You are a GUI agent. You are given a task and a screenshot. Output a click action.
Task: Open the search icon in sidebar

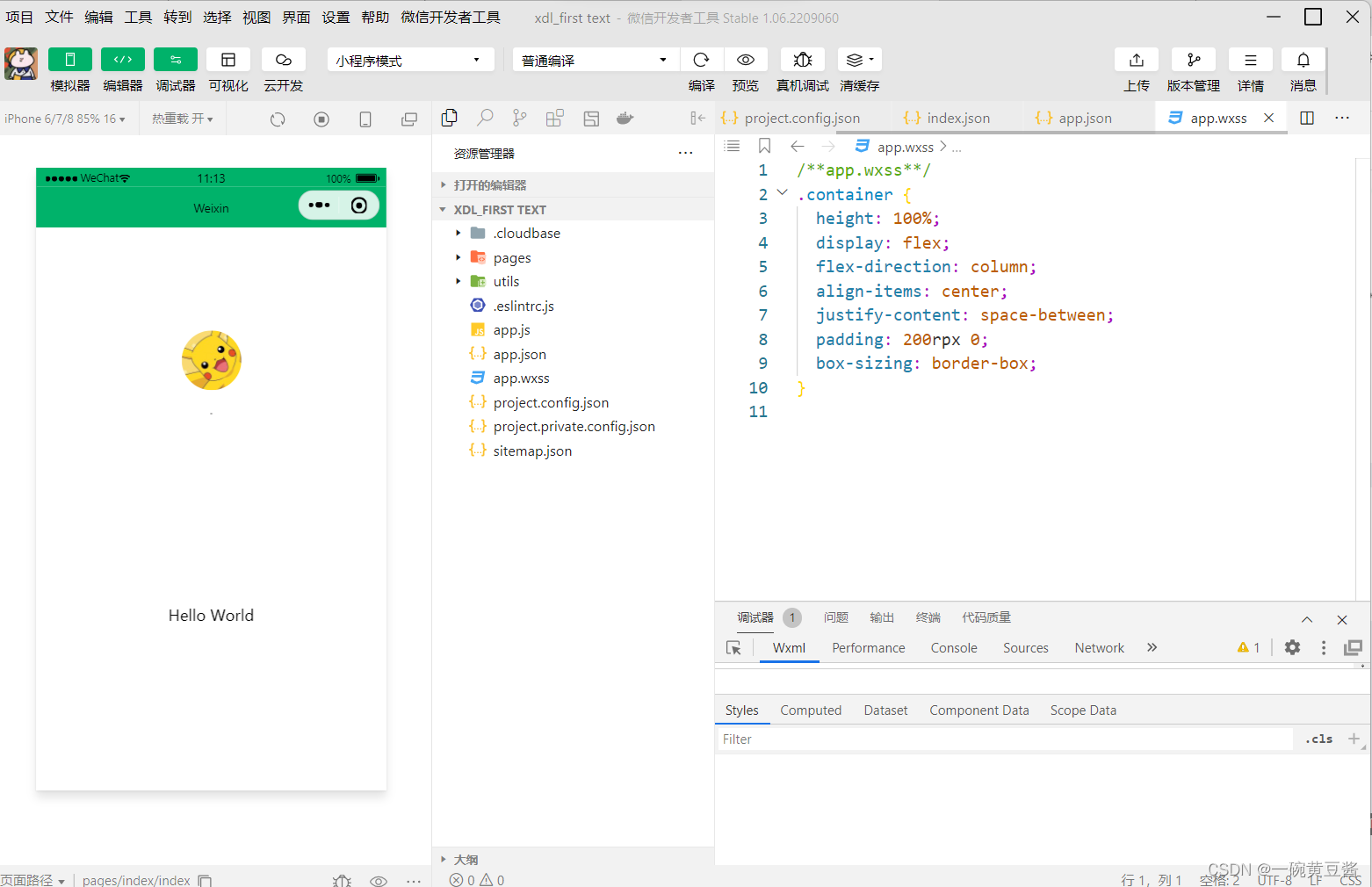pos(485,118)
